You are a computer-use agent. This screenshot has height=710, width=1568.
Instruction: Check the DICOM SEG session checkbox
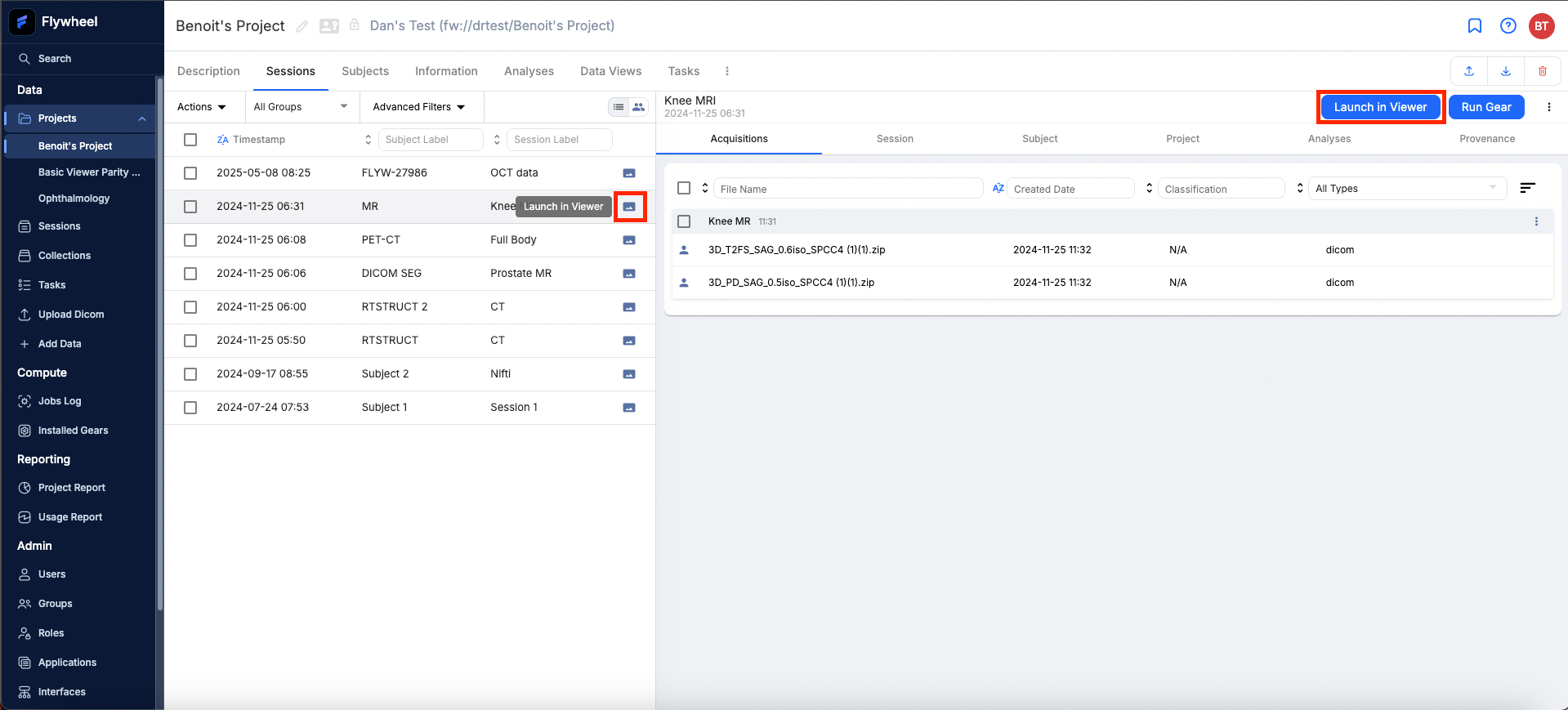[190, 274]
